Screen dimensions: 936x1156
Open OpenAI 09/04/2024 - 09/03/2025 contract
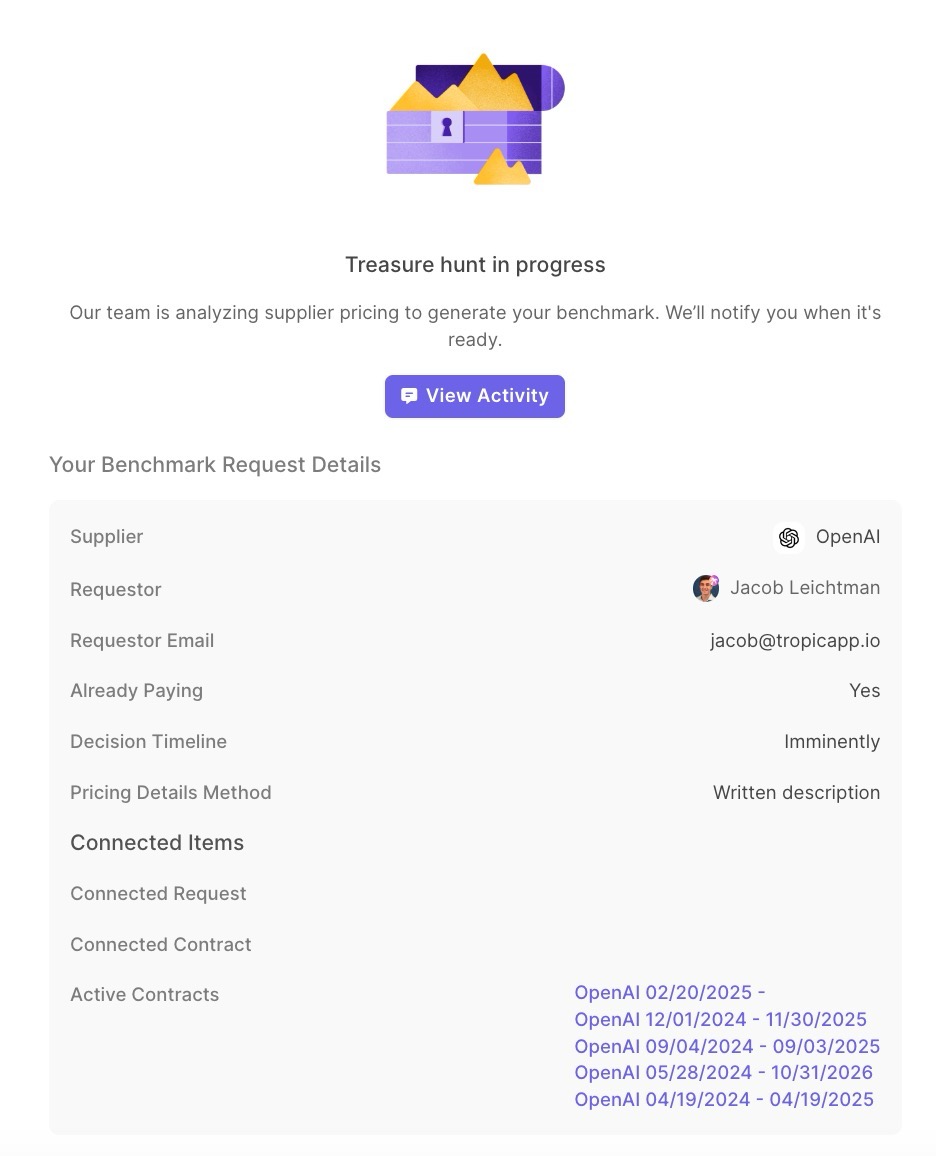point(727,1046)
